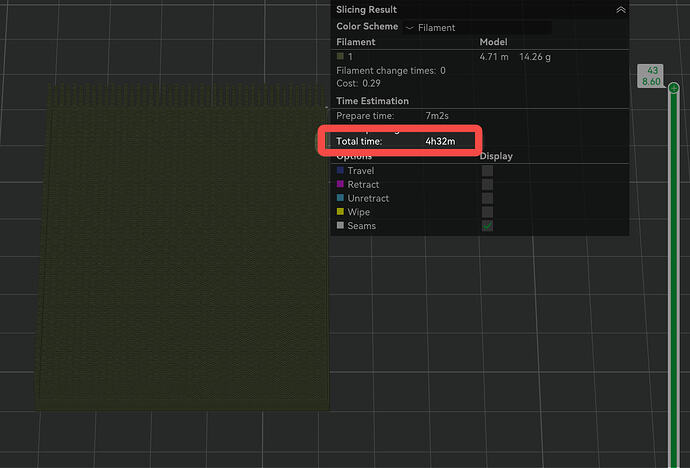Click the Retract magenta color swatch

point(340,184)
